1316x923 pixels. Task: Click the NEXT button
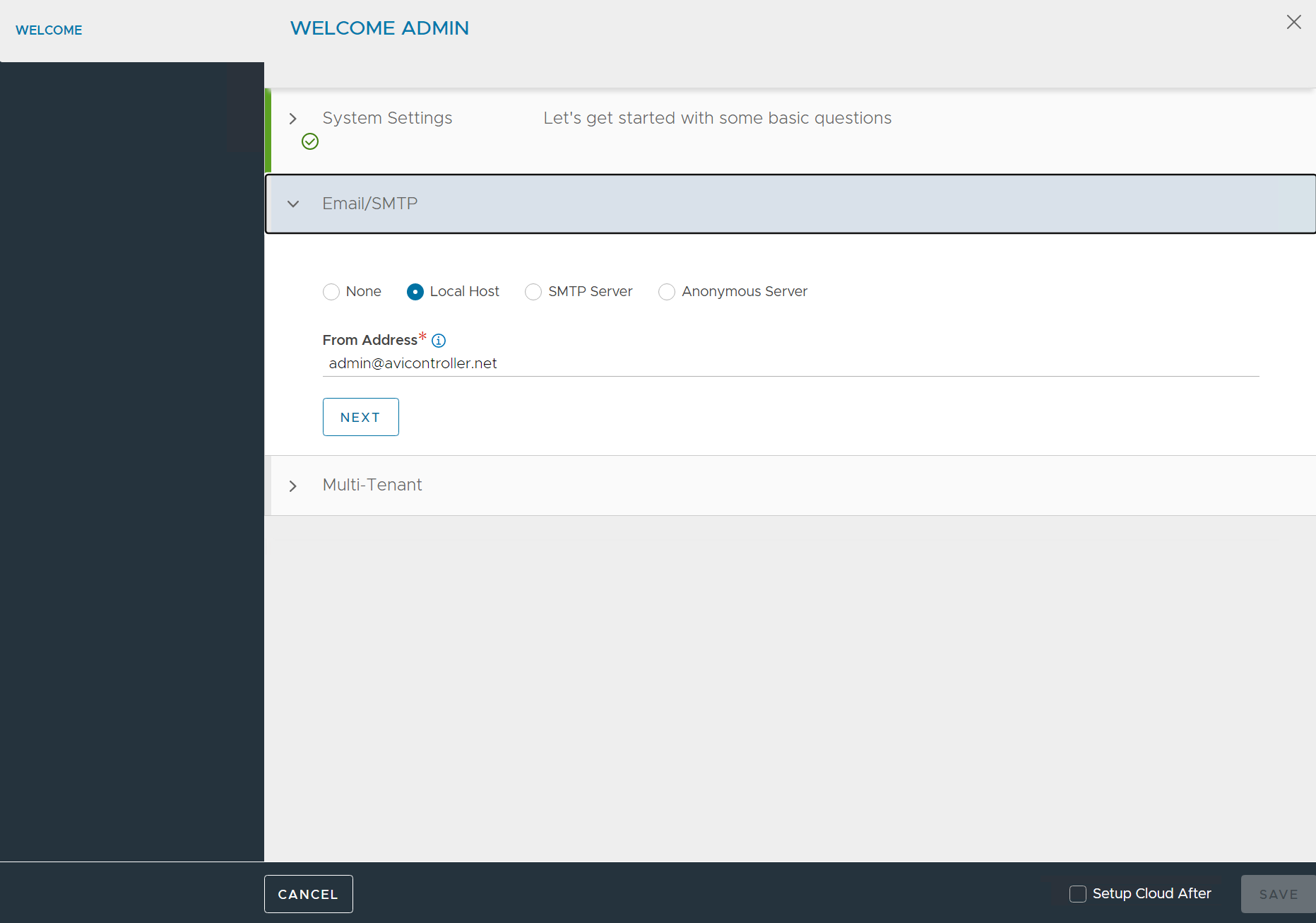pyautogui.click(x=360, y=417)
